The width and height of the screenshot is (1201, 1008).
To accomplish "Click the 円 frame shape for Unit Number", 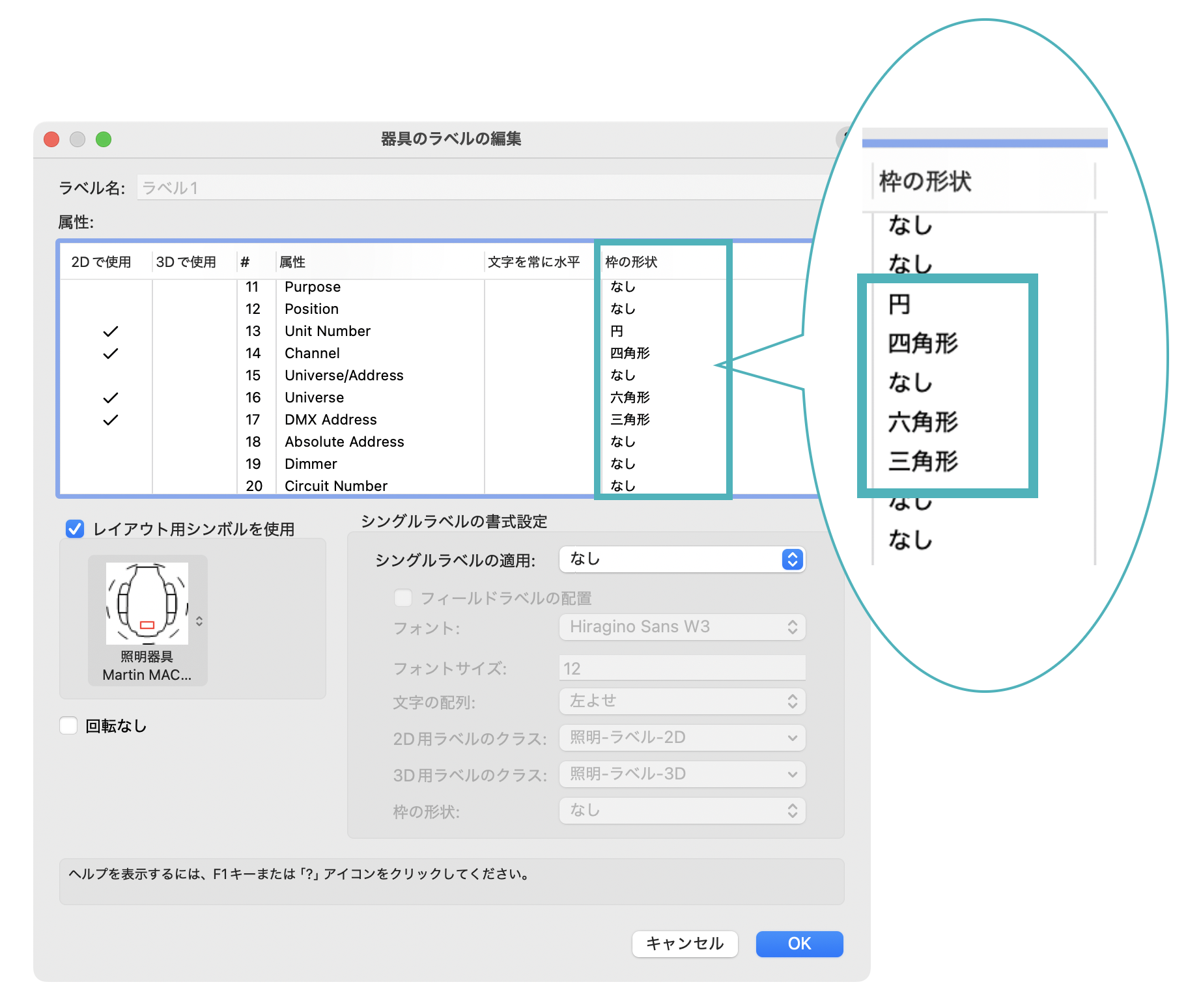I will click(x=617, y=331).
